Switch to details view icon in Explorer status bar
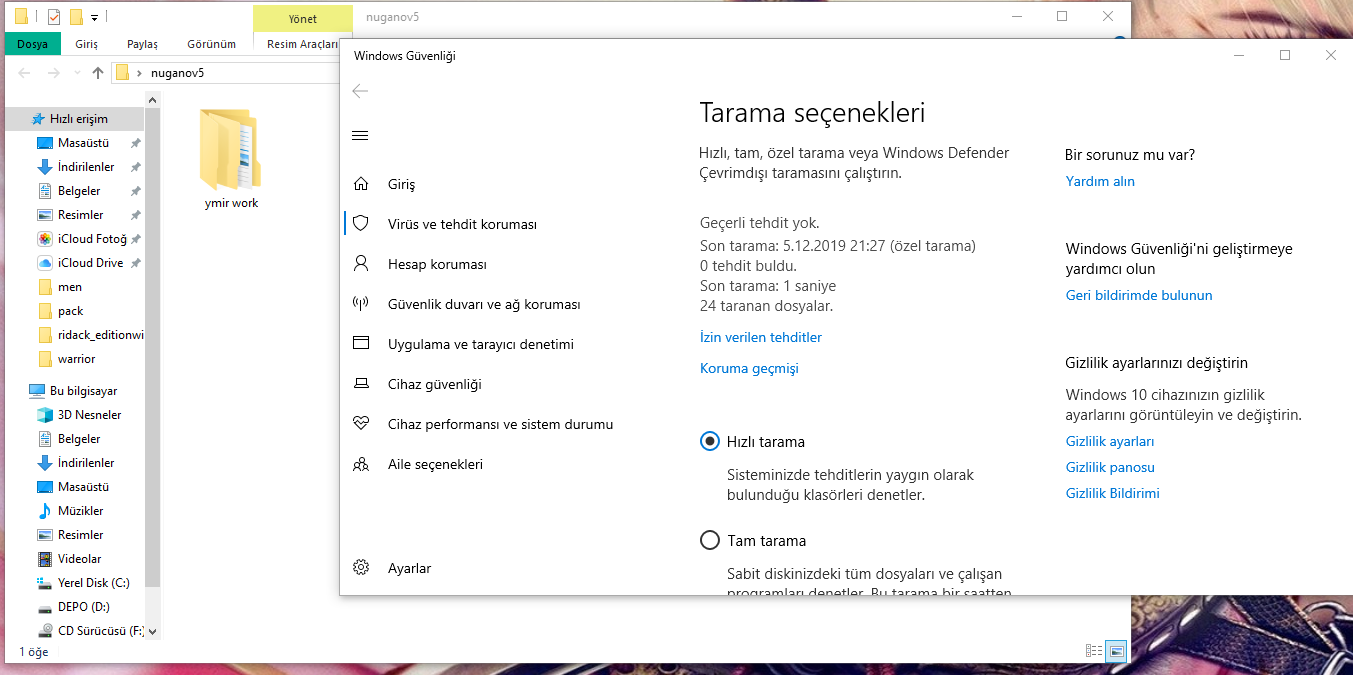 pyautogui.click(x=1094, y=651)
